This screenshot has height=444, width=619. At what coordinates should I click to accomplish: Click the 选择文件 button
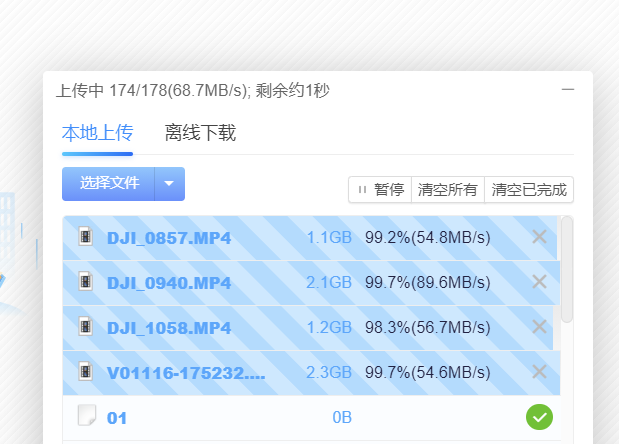[x=109, y=184]
